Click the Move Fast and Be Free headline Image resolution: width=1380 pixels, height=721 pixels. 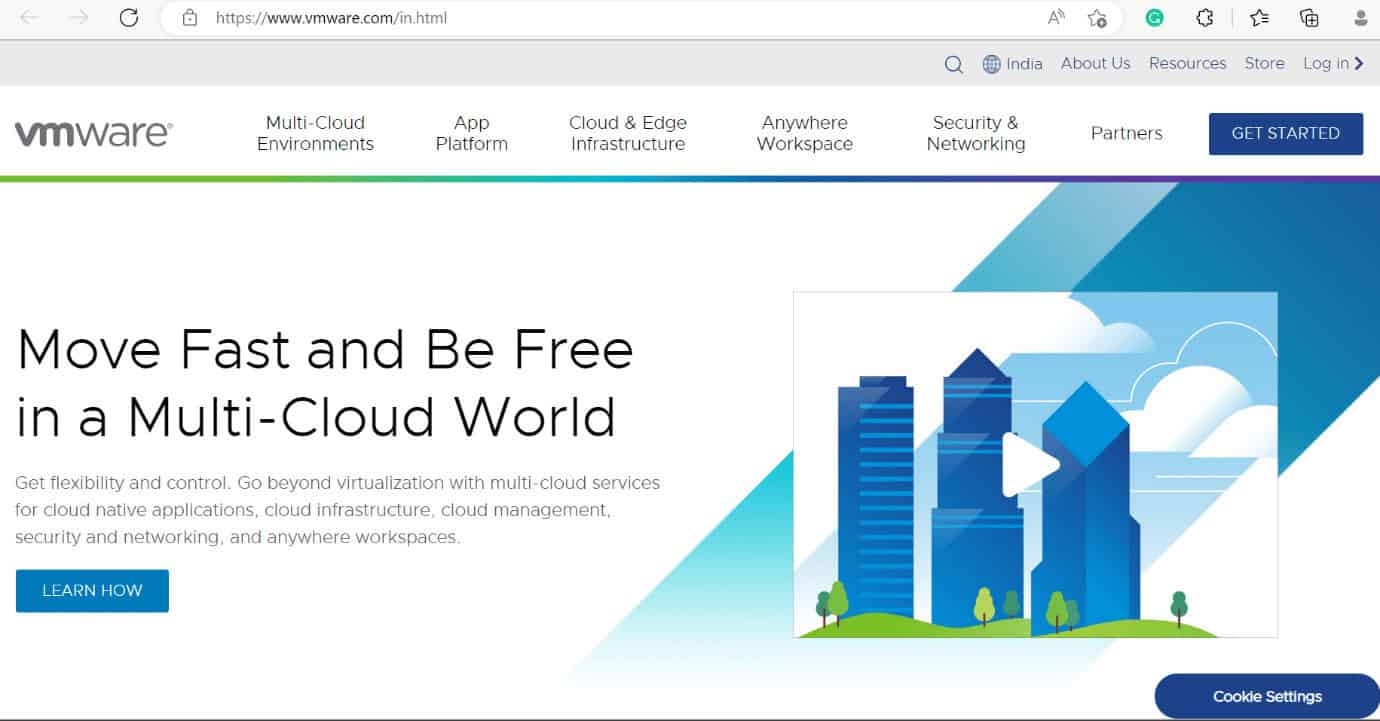pyautogui.click(x=326, y=383)
